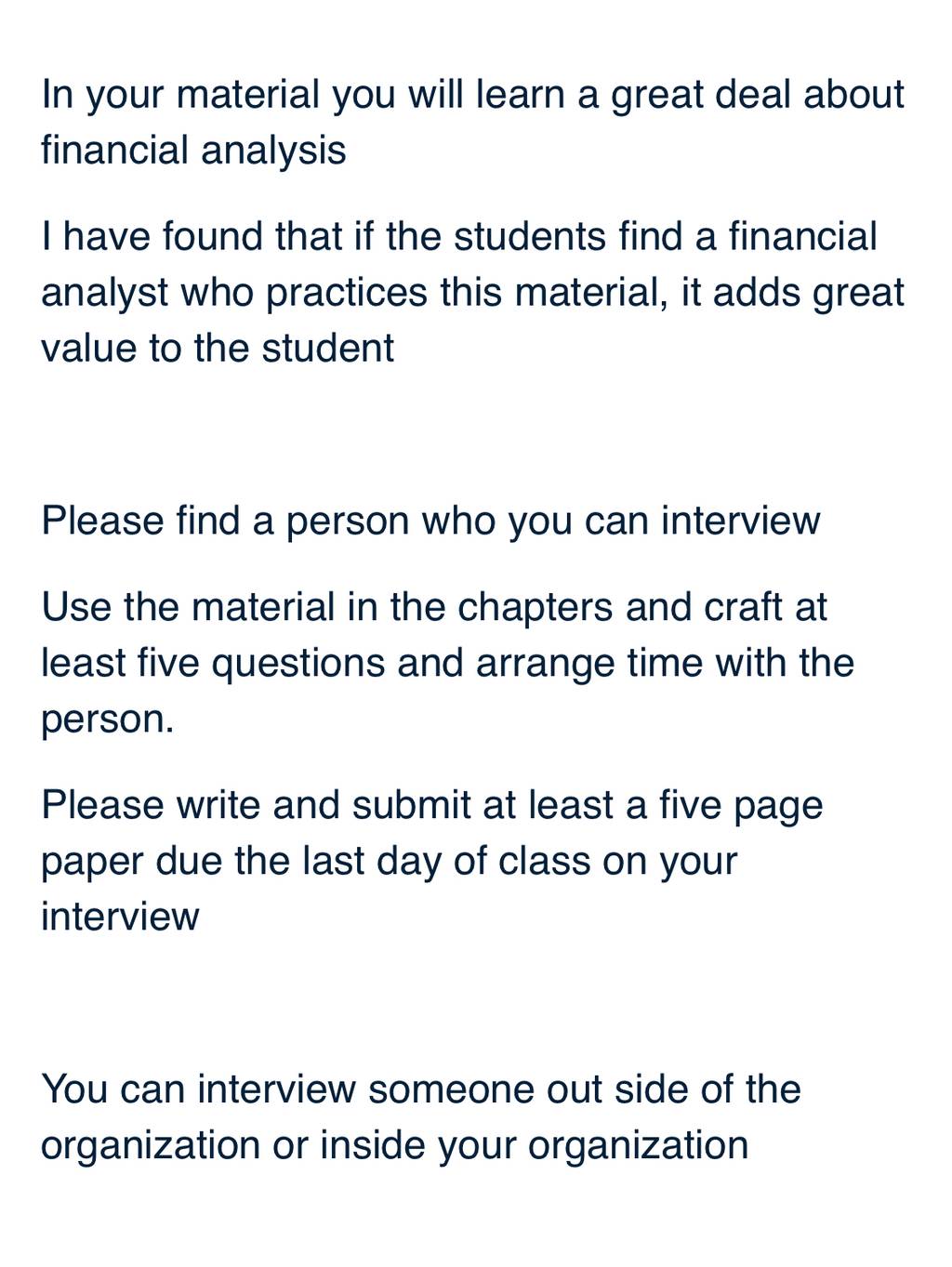This screenshot has width=952, height=1267.
Task: Click "Please find a person who you can interview"
Action: point(430,521)
